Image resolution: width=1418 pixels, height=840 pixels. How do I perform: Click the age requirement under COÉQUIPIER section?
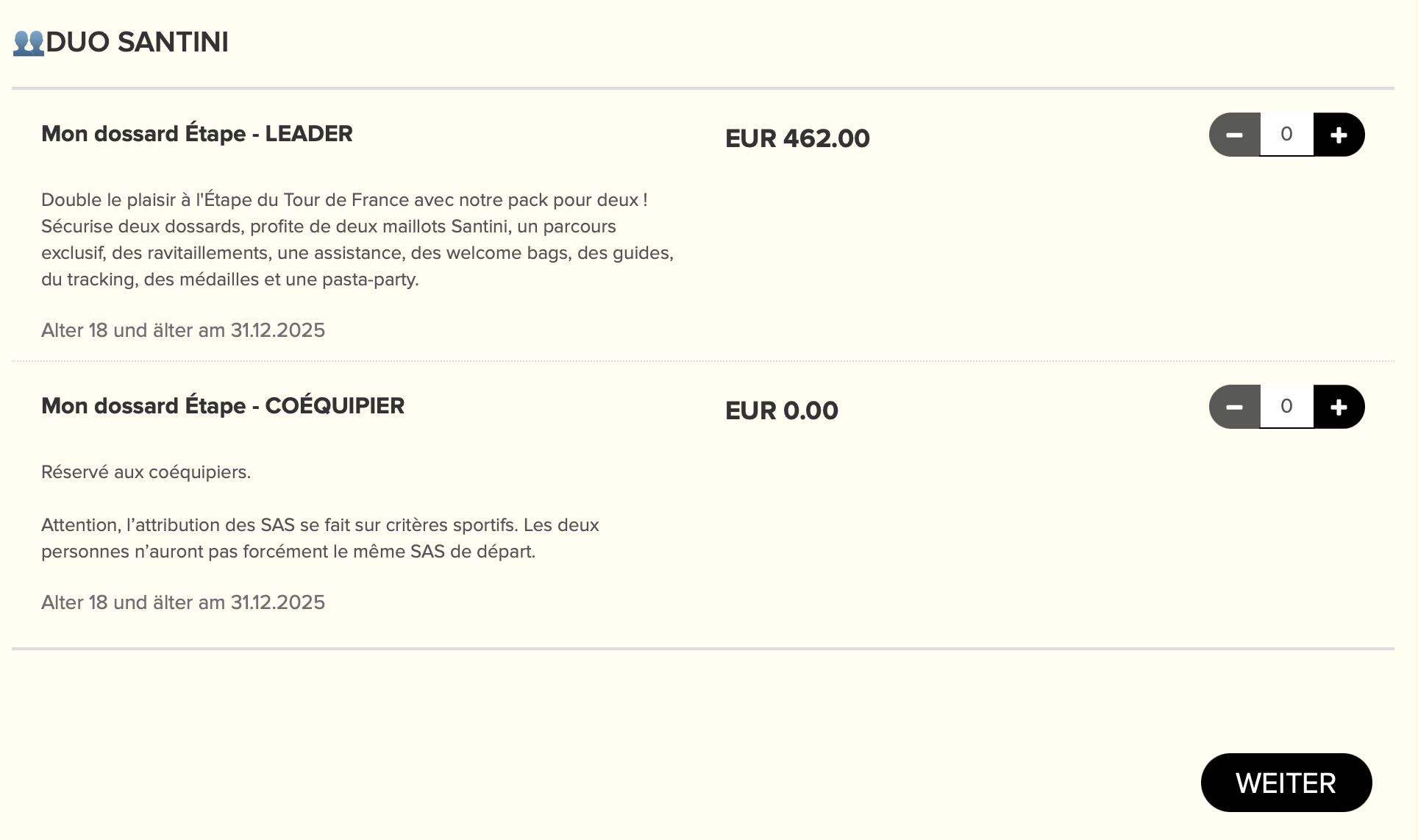[183, 602]
